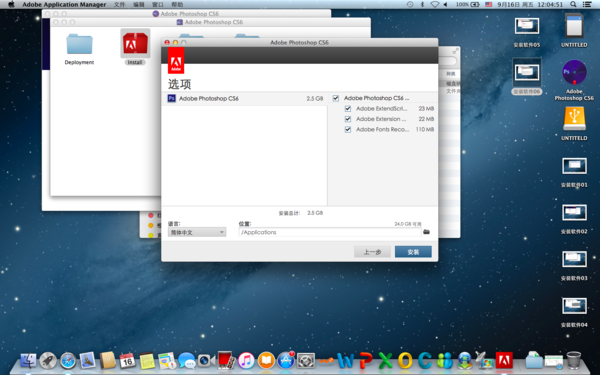The image size is (600, 375).
Task: Open Finder from the Dock
Action: click(28, 360)
